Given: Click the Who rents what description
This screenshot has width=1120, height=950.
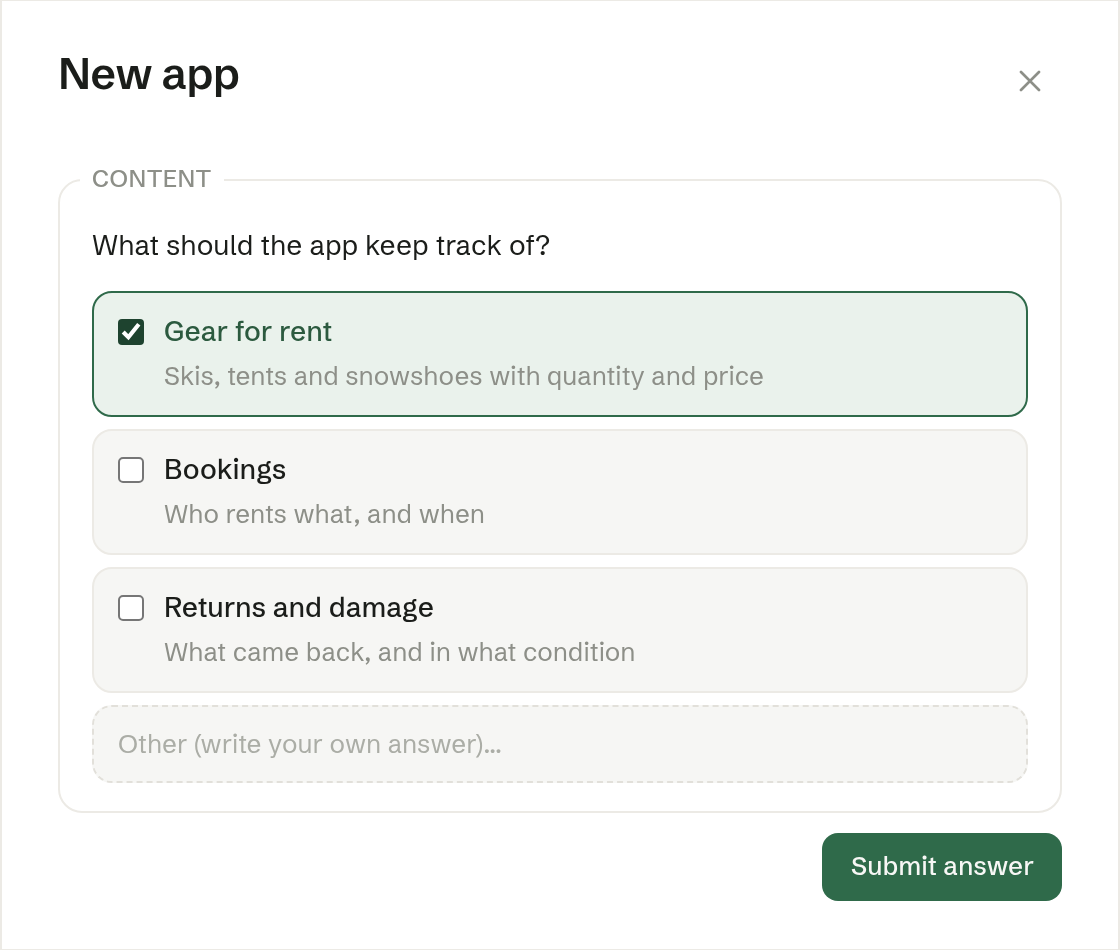Looking at the screenshot, I should pyautogui.click(x=324, y=514).
